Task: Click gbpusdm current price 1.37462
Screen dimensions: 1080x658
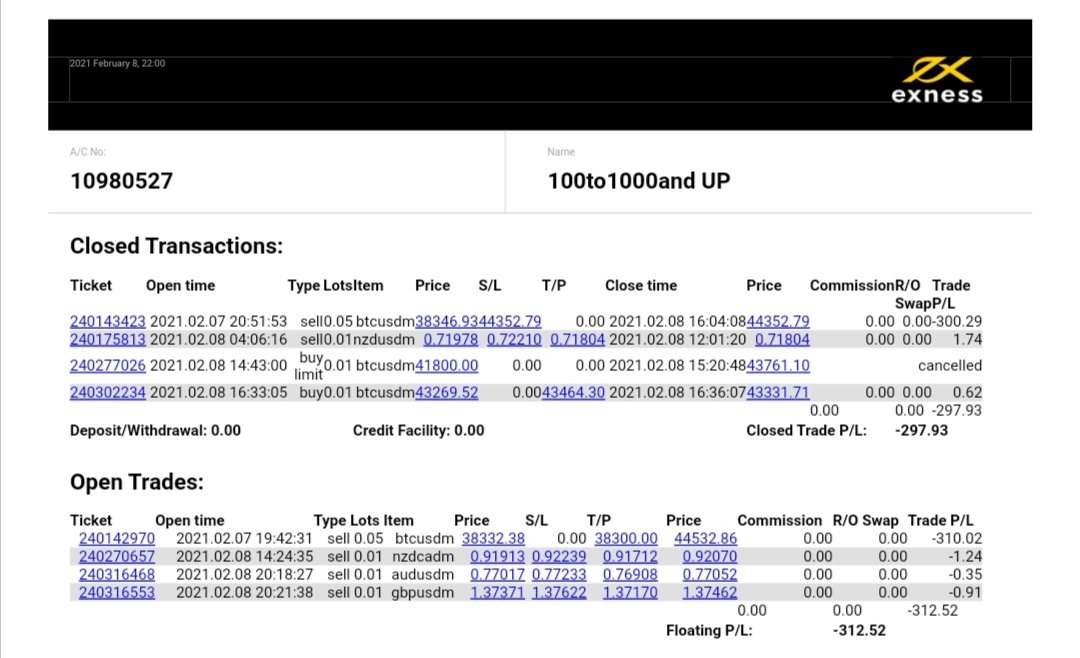Action: tap(709, 592)
